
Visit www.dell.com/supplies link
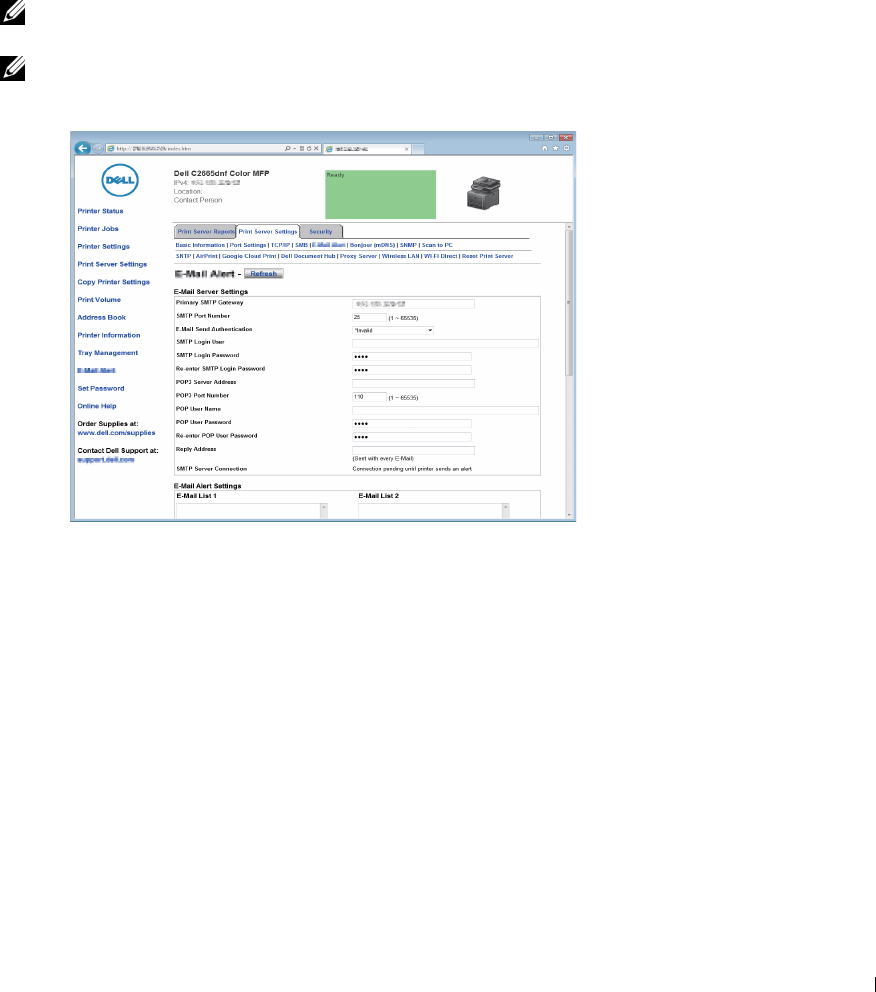(116, 433)
